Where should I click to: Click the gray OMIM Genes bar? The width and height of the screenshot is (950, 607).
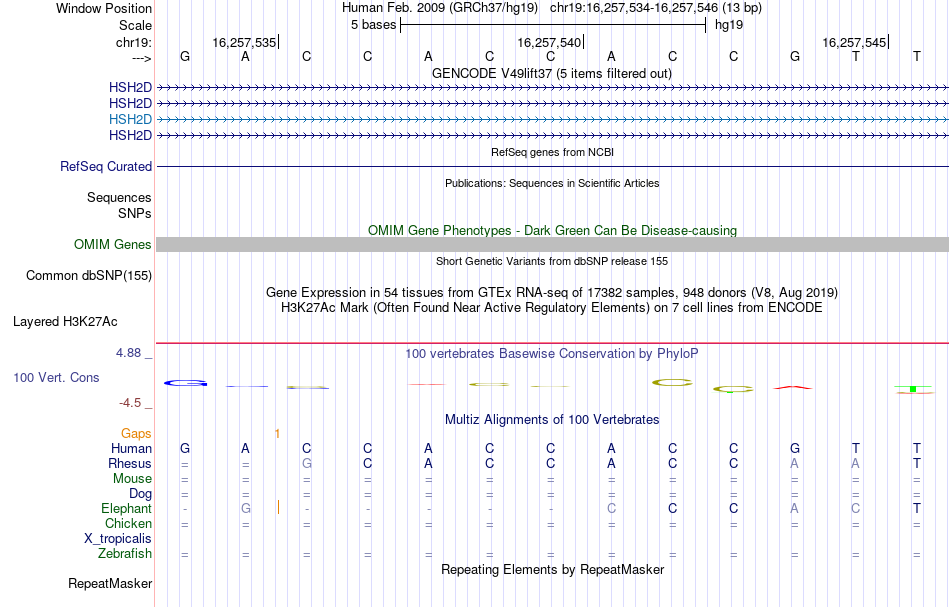[552, 245]
